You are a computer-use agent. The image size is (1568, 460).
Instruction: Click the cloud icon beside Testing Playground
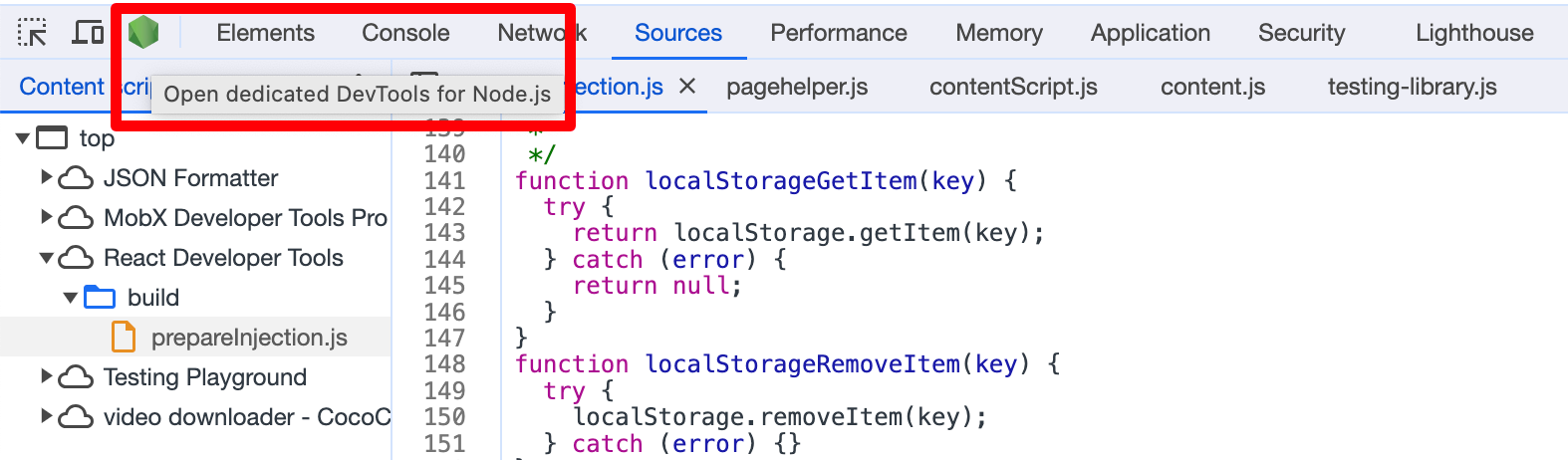[76, 377]
